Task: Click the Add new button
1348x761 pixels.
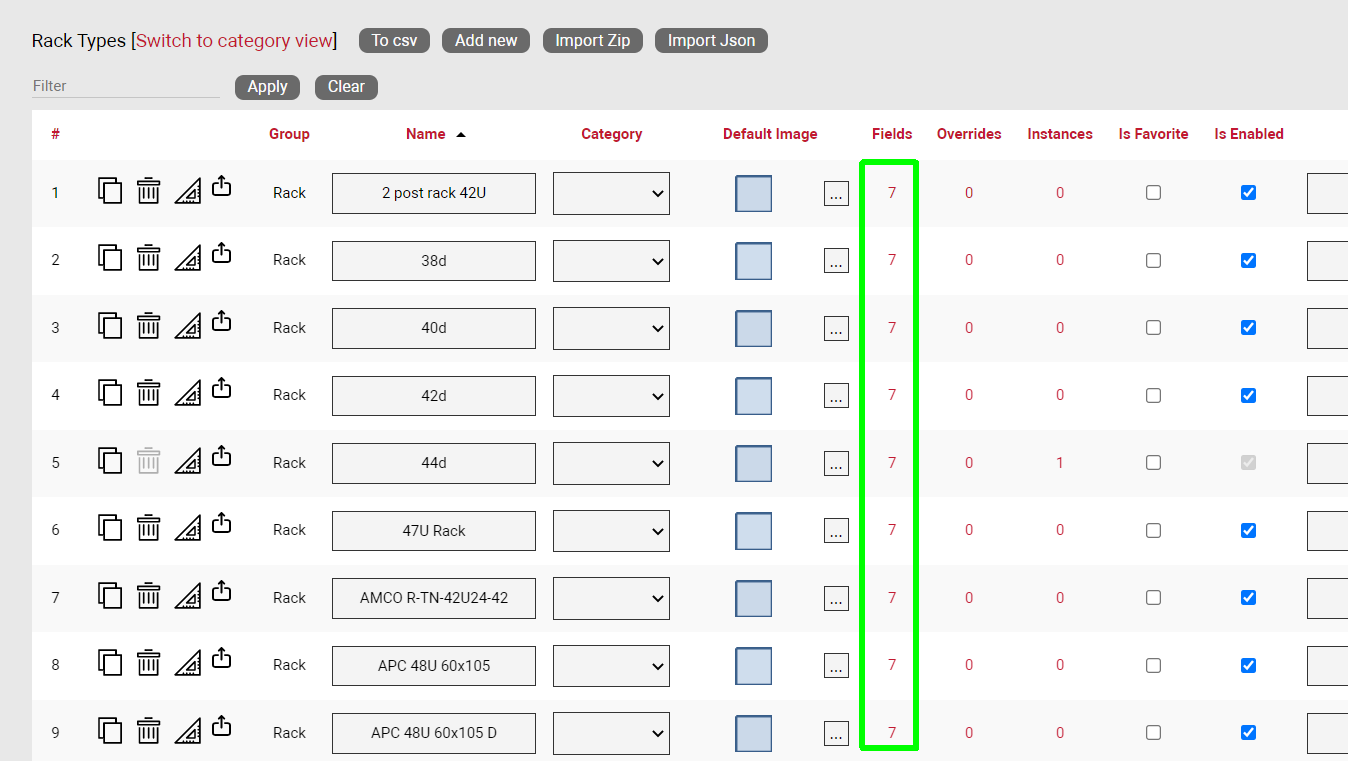Action: tap(486, 41)
